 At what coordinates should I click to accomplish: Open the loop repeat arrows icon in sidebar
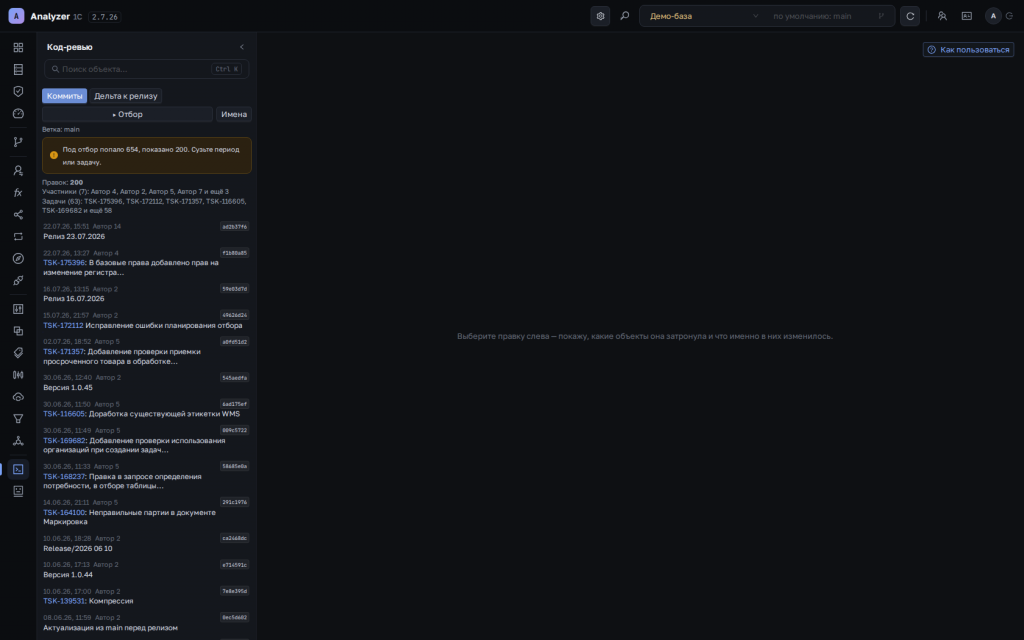(x=18, y=236)
